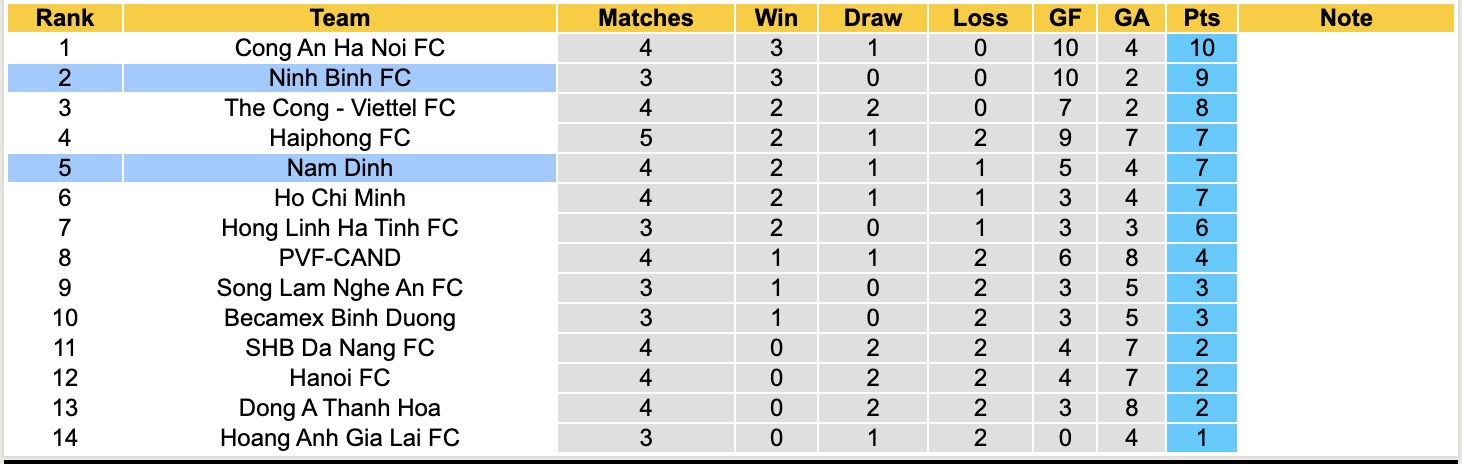Select highlighted Nam Dinh team

pyautogui.click(x=340, y=168)
